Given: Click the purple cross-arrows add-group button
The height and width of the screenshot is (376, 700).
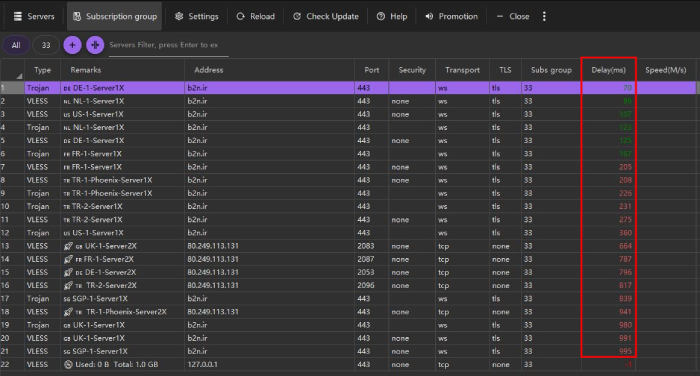Looking at the screenshot, I should tap(95, 45).
